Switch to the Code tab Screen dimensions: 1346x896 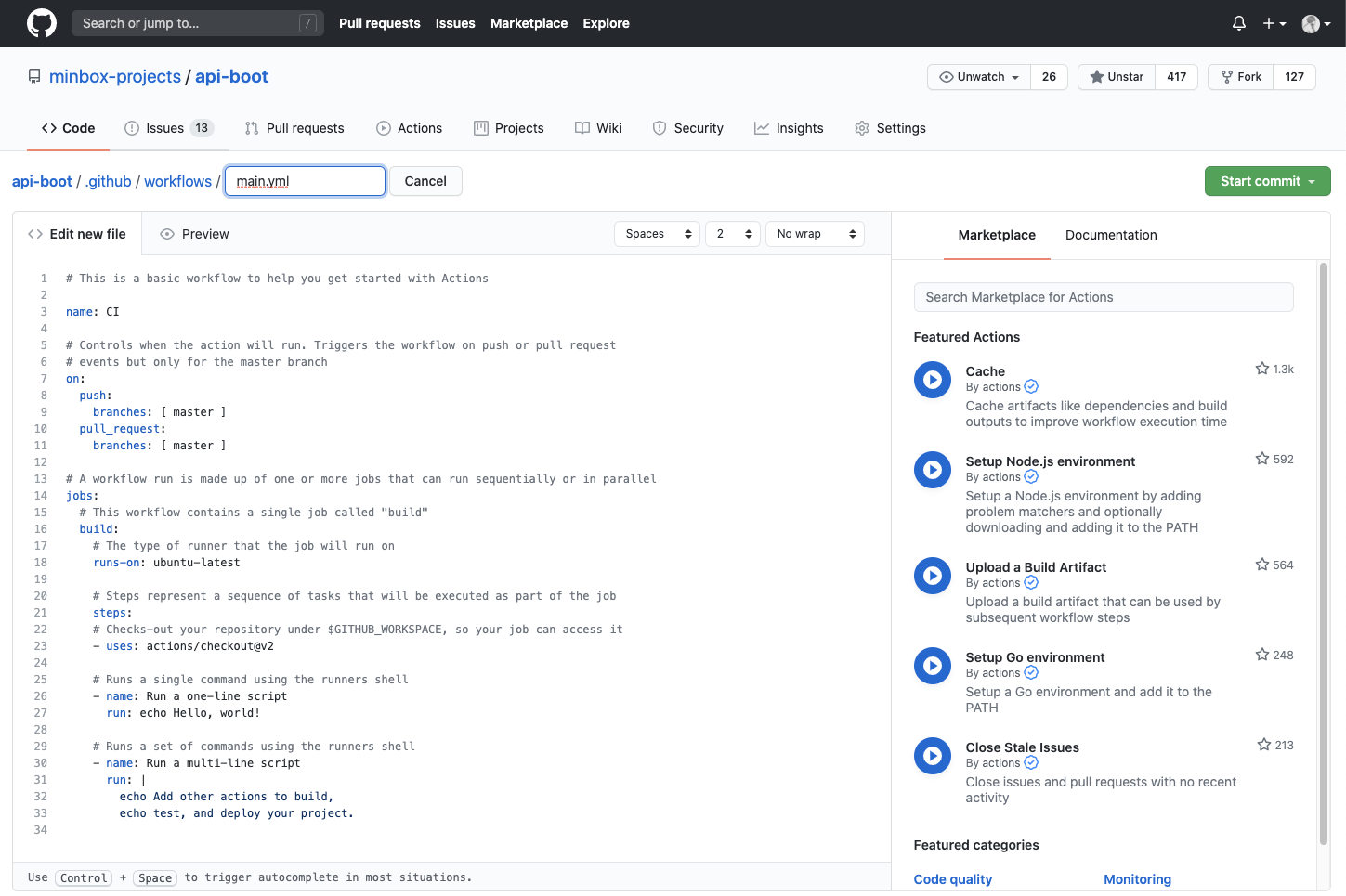(68, 128)
